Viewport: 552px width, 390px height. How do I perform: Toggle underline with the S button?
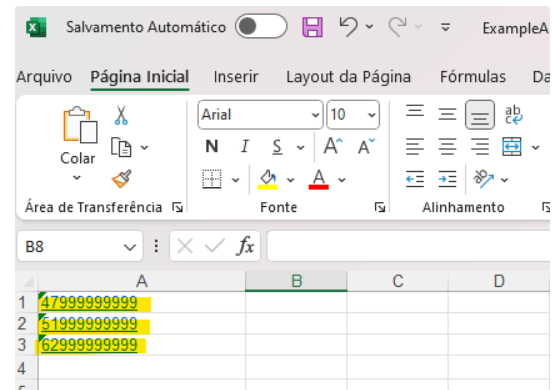point(277,147)
